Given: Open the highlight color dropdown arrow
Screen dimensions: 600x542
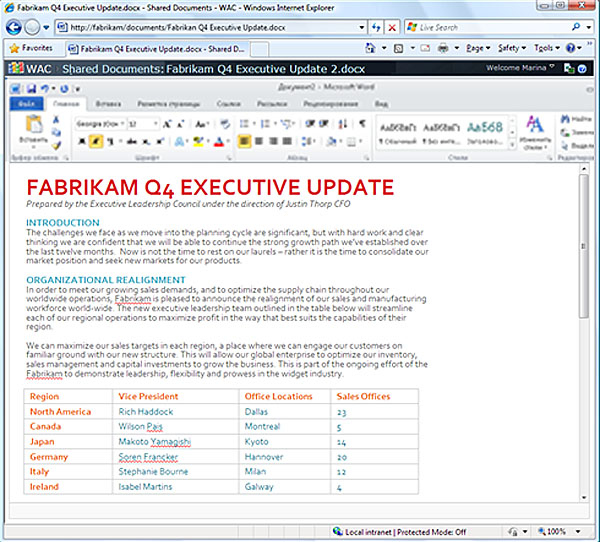Looking at the screenshot, I should (208, 142).
